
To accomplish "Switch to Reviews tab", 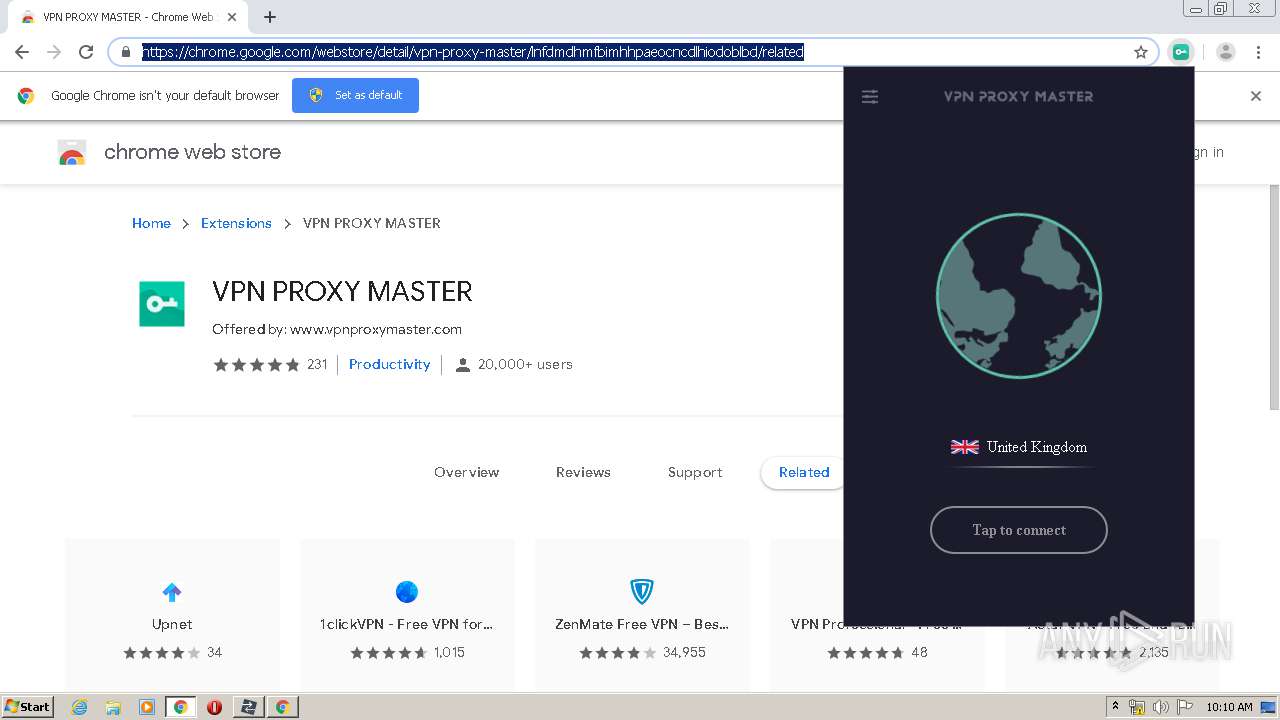I will point(583,472).
